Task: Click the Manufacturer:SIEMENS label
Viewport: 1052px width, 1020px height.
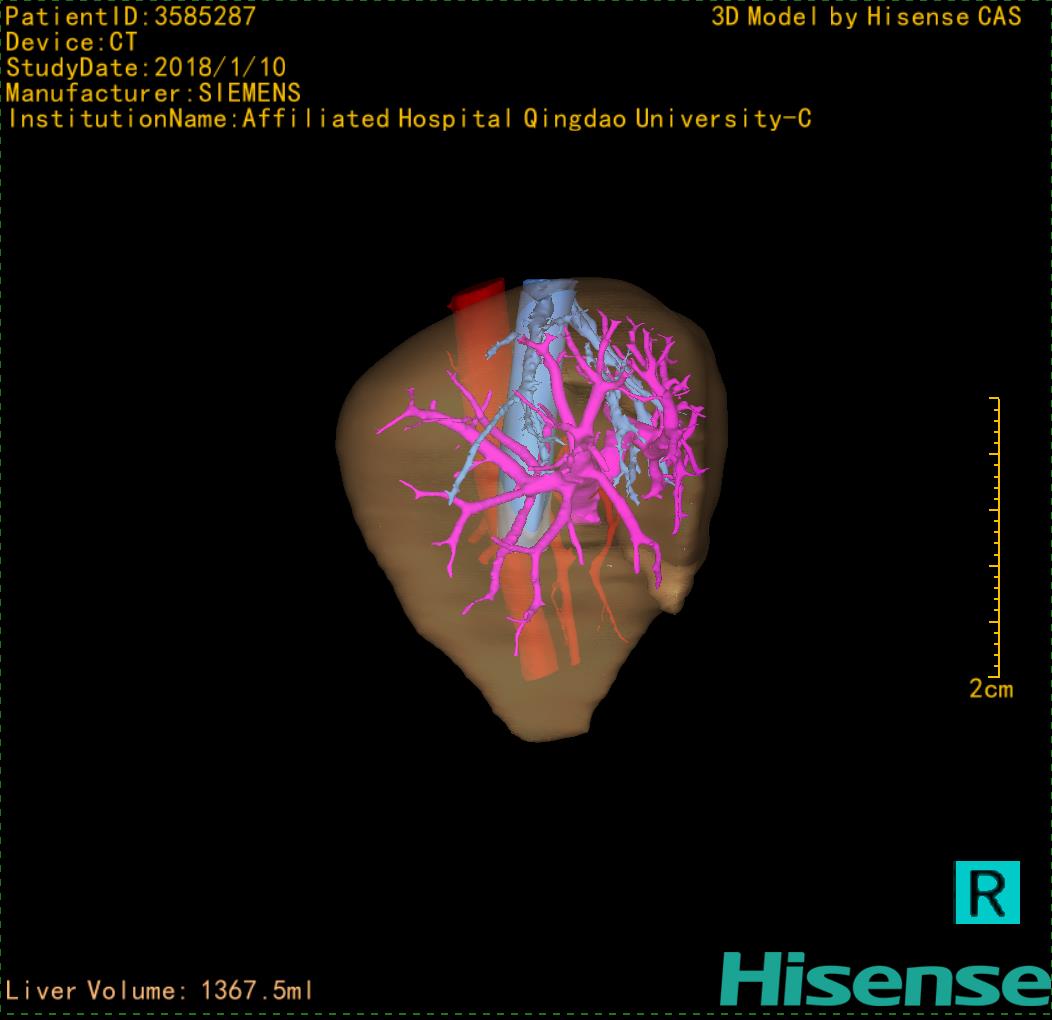Action: pyautogui.click(x=153, y=93)
